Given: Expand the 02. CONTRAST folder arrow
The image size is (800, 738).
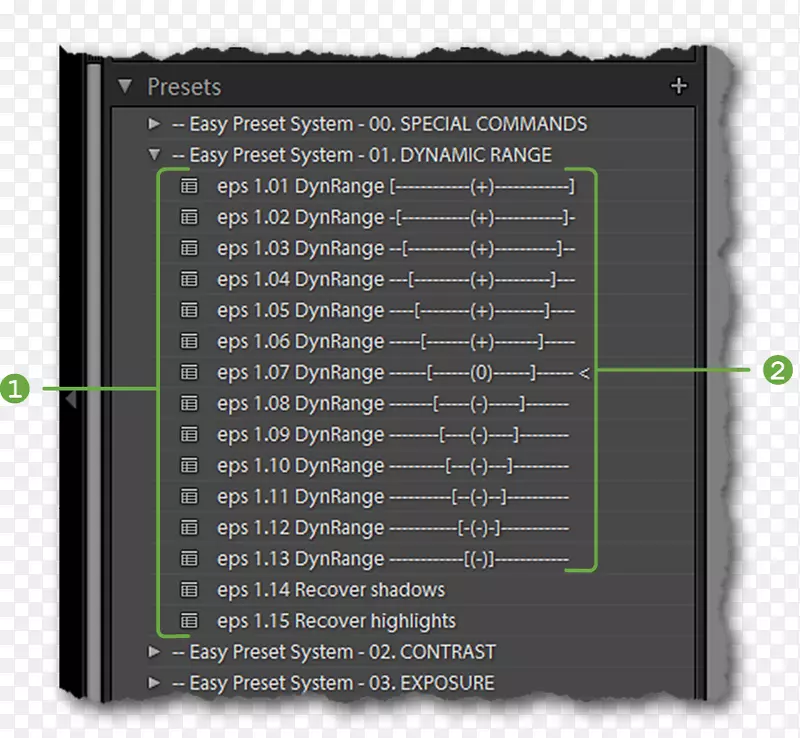Looking at the screenshot, I should pyautogui.click(x=154, y=652).
